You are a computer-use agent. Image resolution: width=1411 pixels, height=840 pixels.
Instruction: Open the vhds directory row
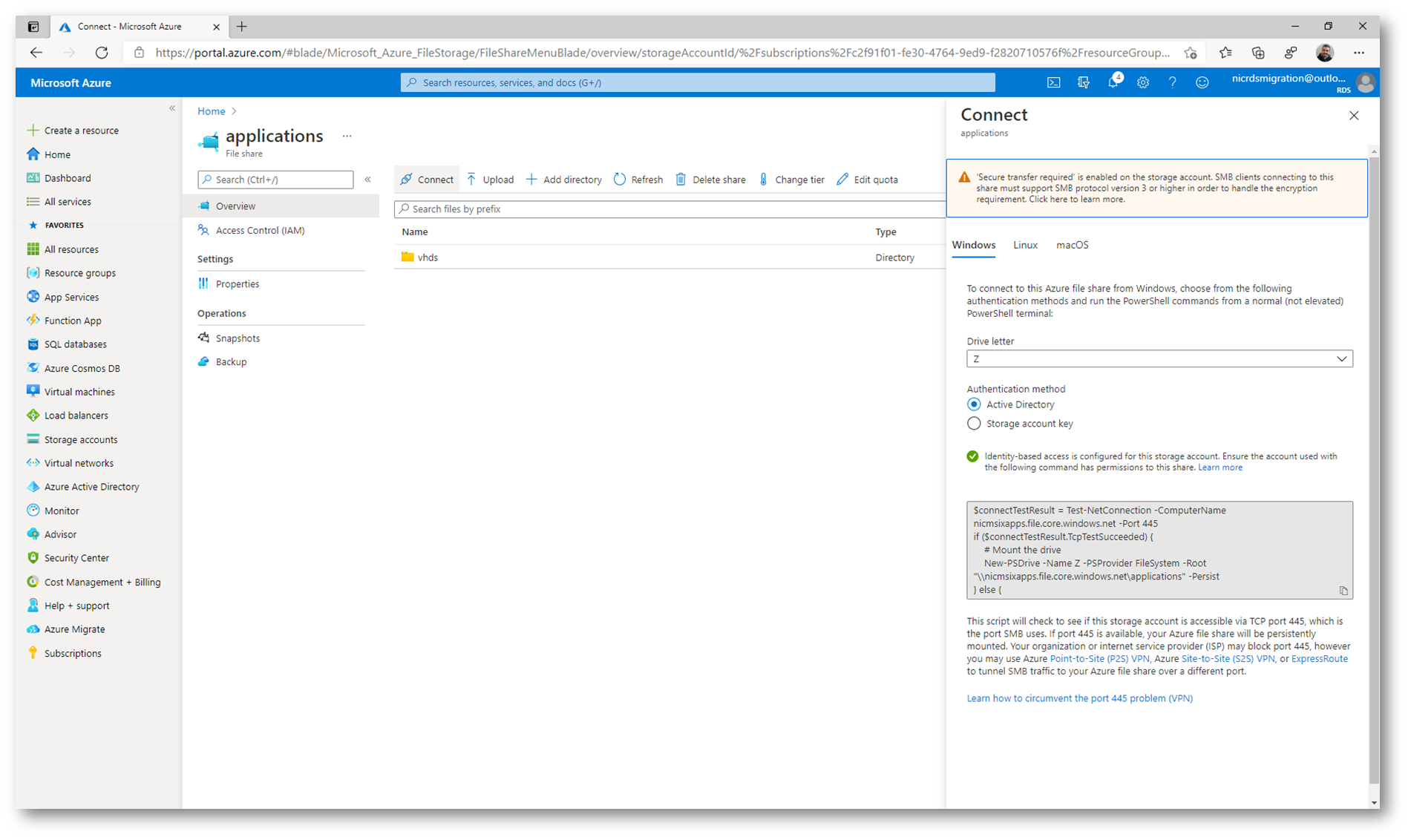(670, 257)
